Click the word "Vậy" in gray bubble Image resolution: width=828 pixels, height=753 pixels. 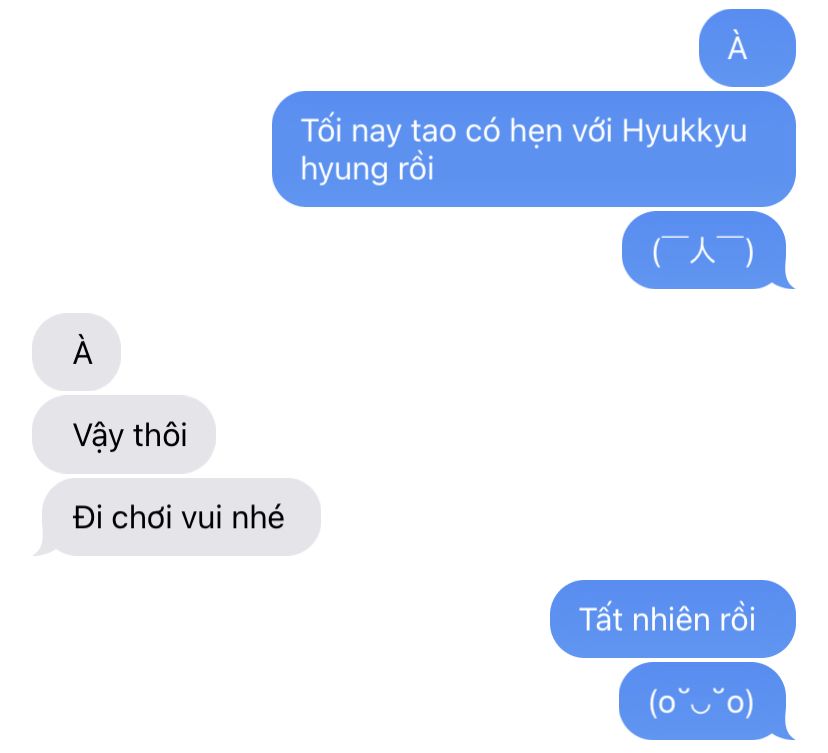[x=99, y=436]
